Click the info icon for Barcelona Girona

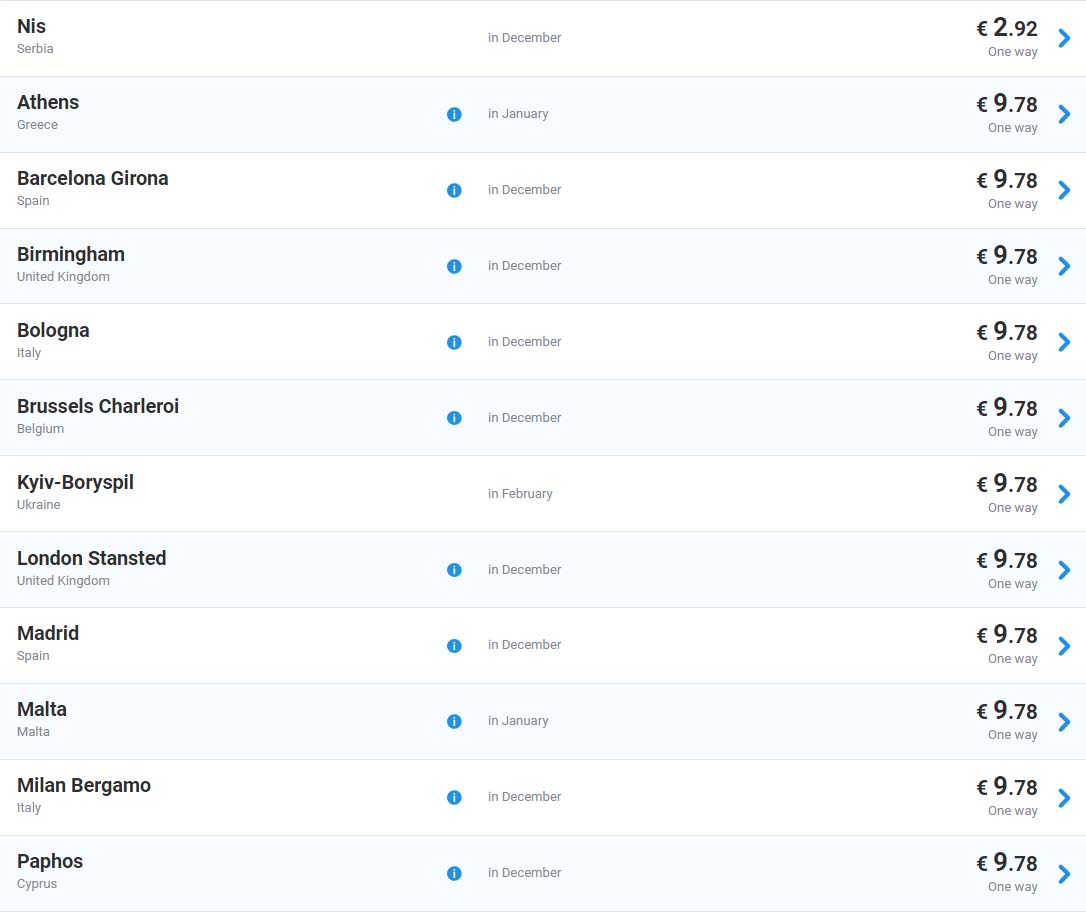(x=454, y=190)
